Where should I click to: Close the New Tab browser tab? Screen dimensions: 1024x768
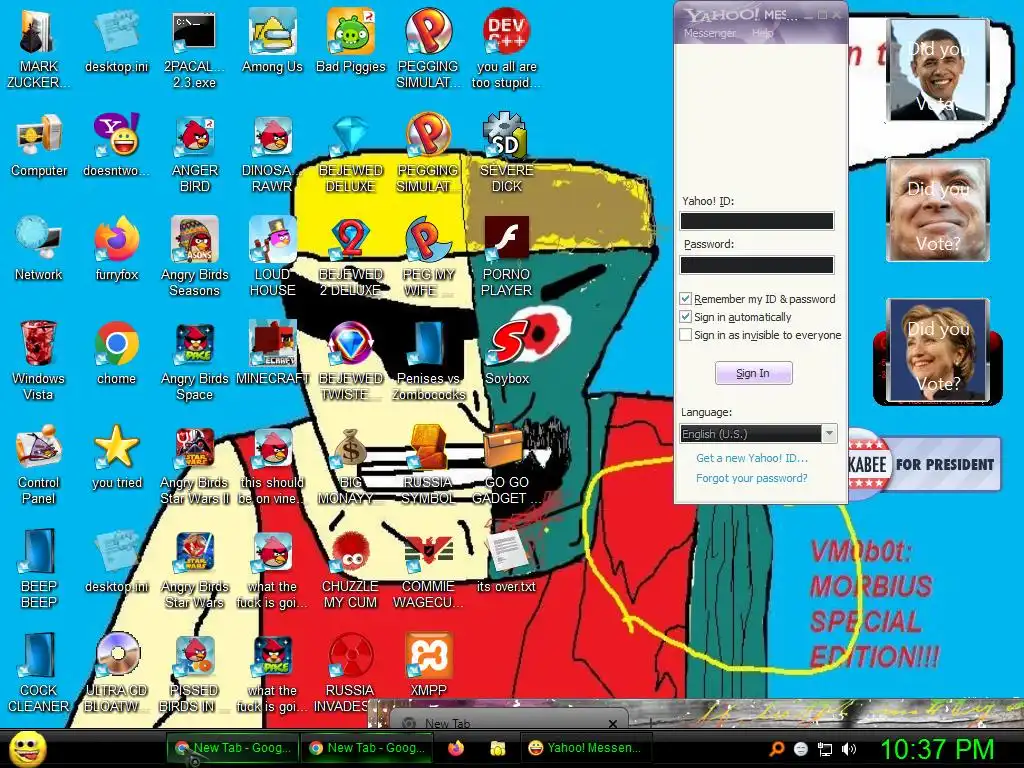(613, 724)
